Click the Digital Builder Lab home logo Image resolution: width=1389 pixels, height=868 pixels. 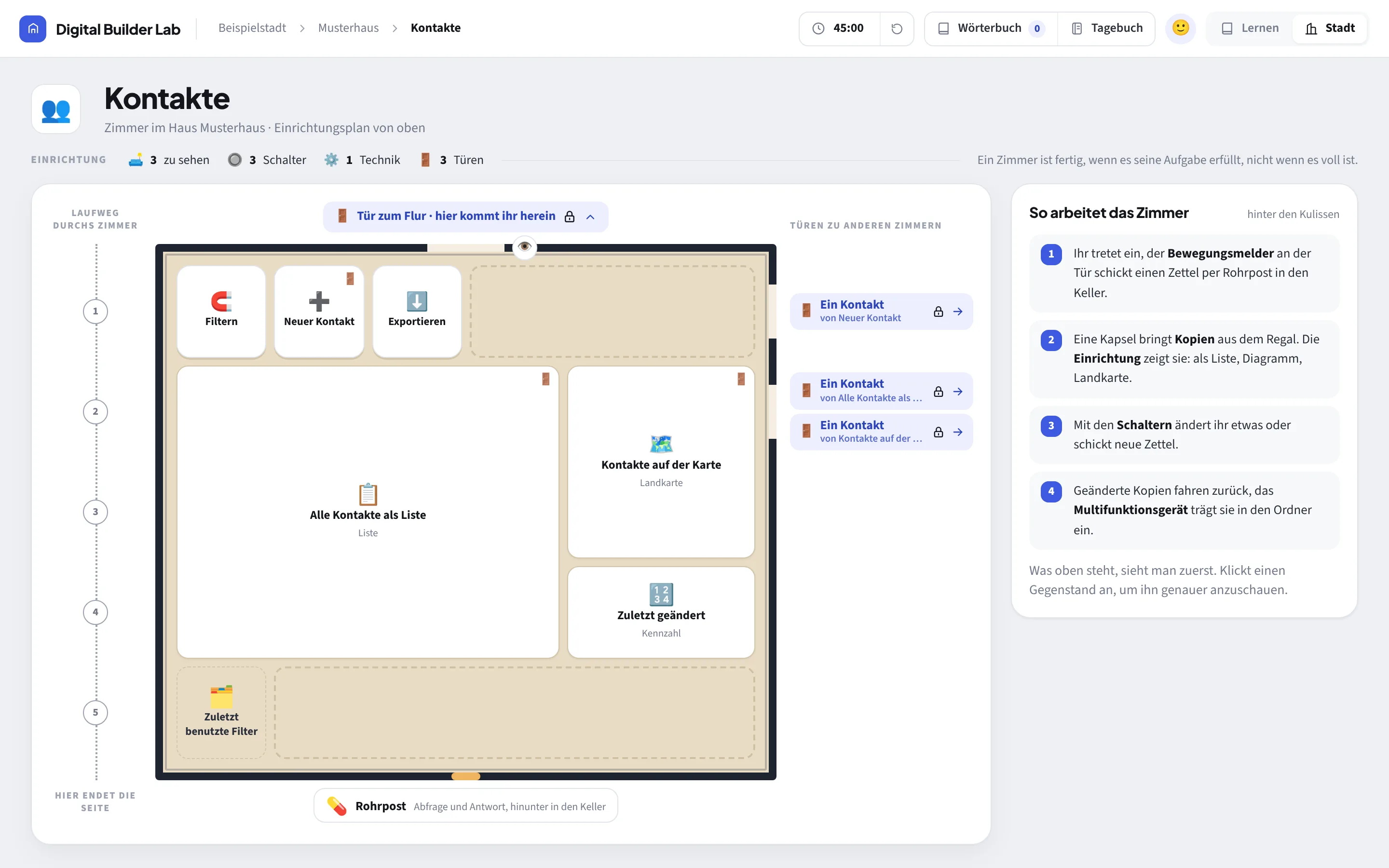click(x=33, y=29)
